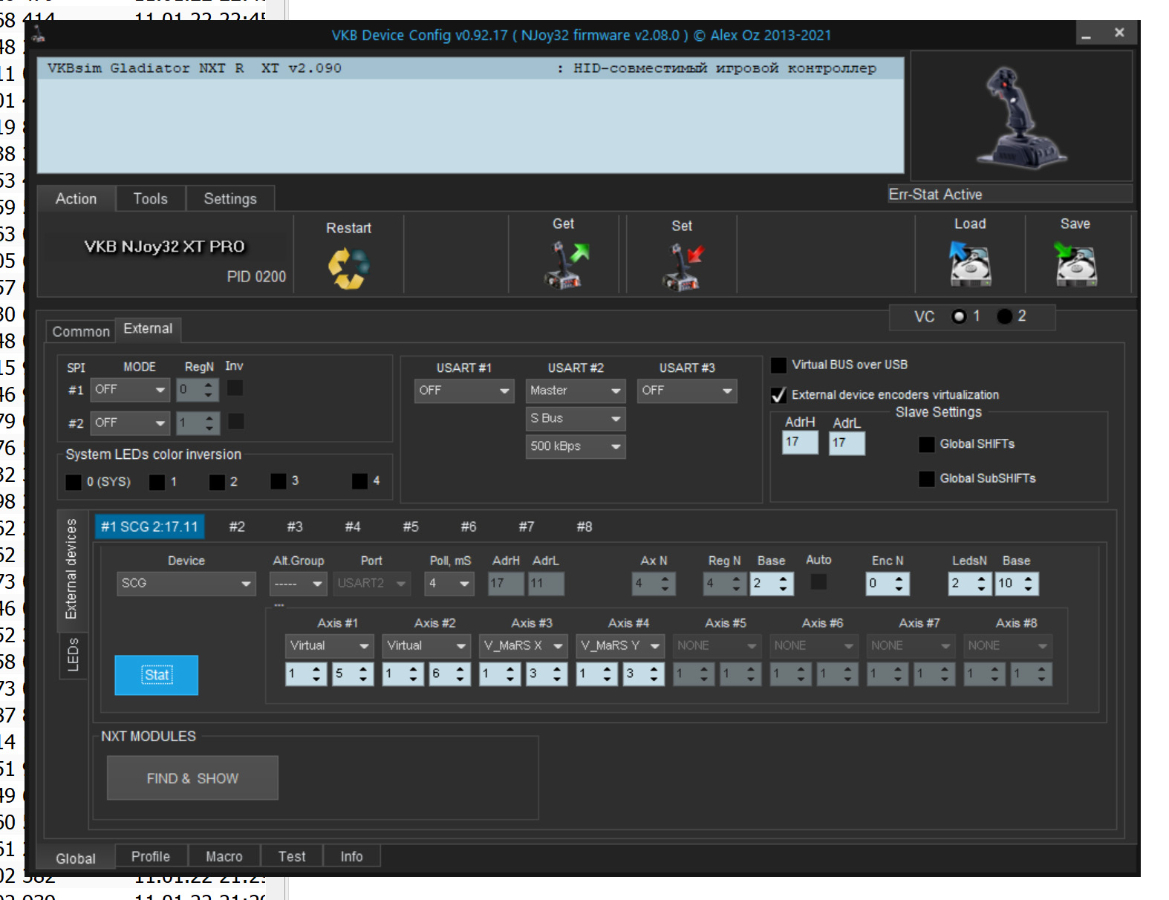Open the Alt.Group dropdown

click(297, 583)
